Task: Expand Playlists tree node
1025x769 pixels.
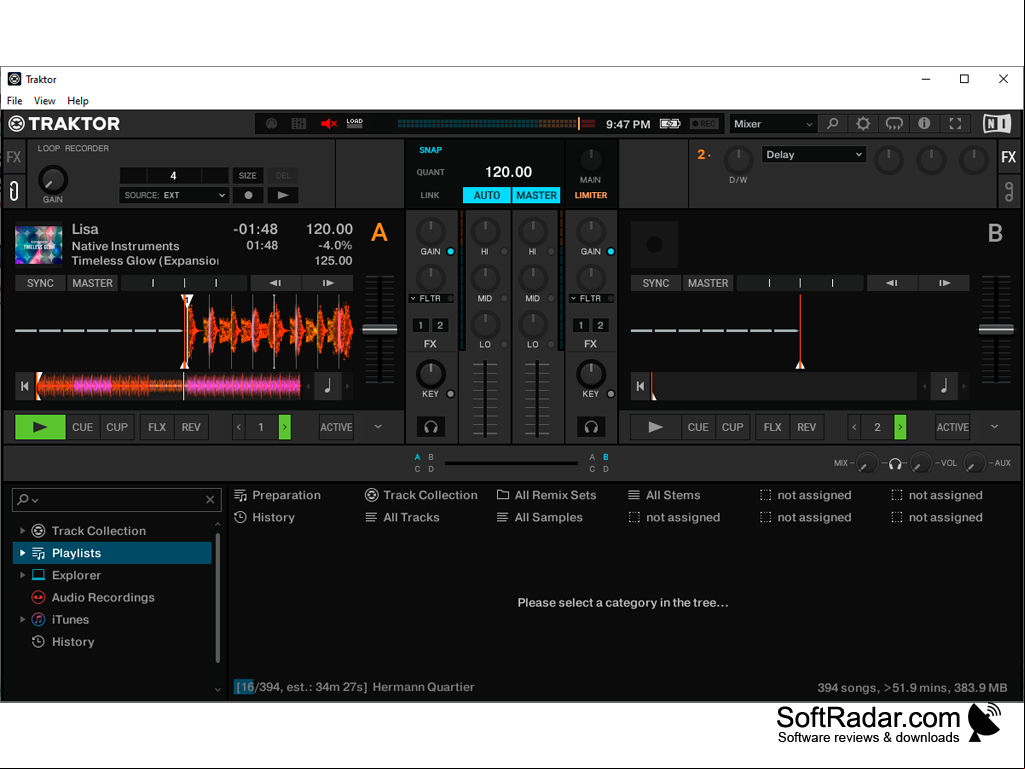Action: (22, 553)
